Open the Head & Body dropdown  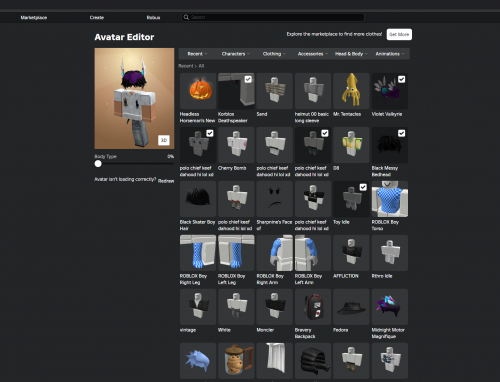click(351, 54)
